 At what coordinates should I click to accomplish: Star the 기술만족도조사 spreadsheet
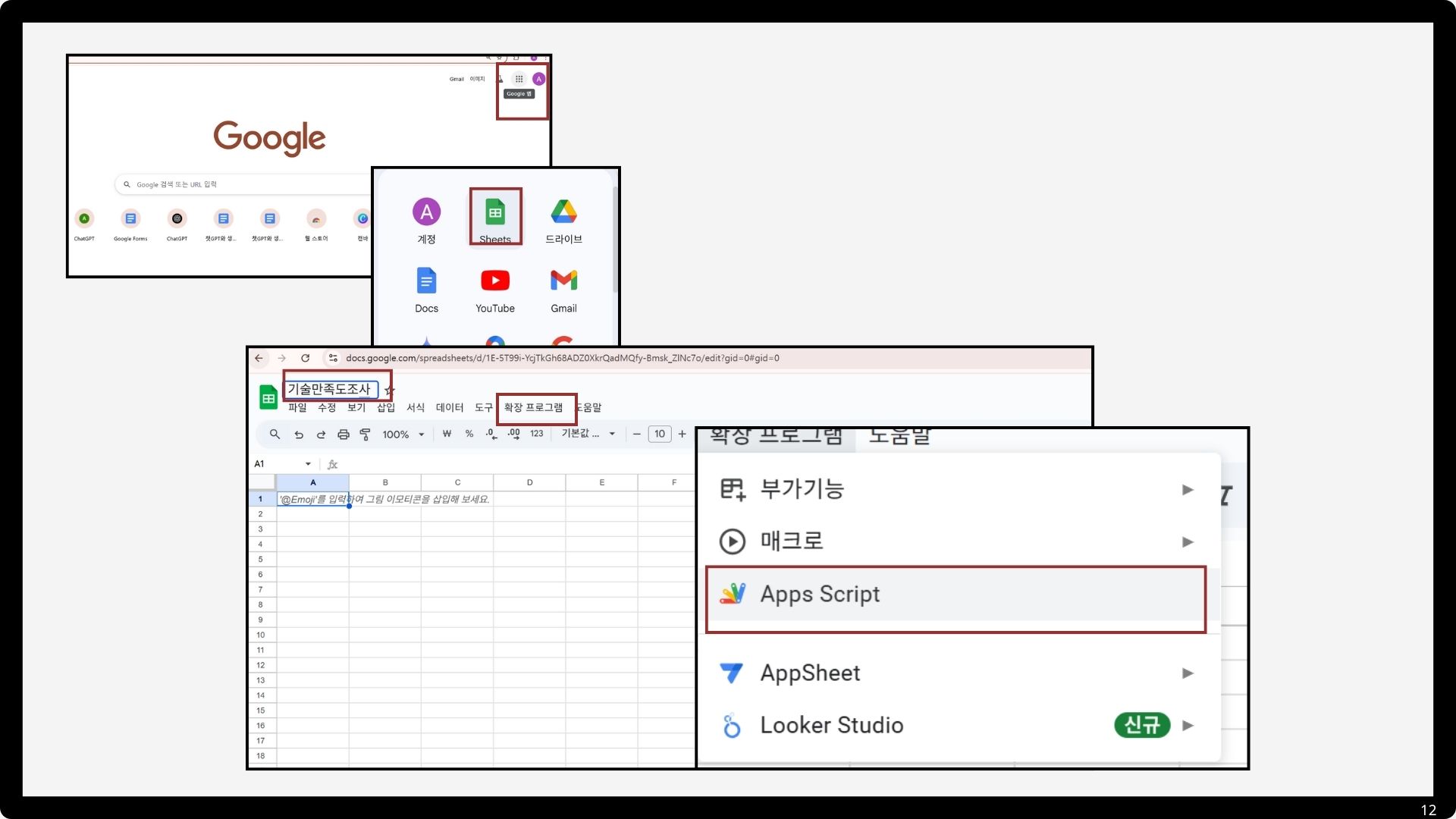coord(389,391)
